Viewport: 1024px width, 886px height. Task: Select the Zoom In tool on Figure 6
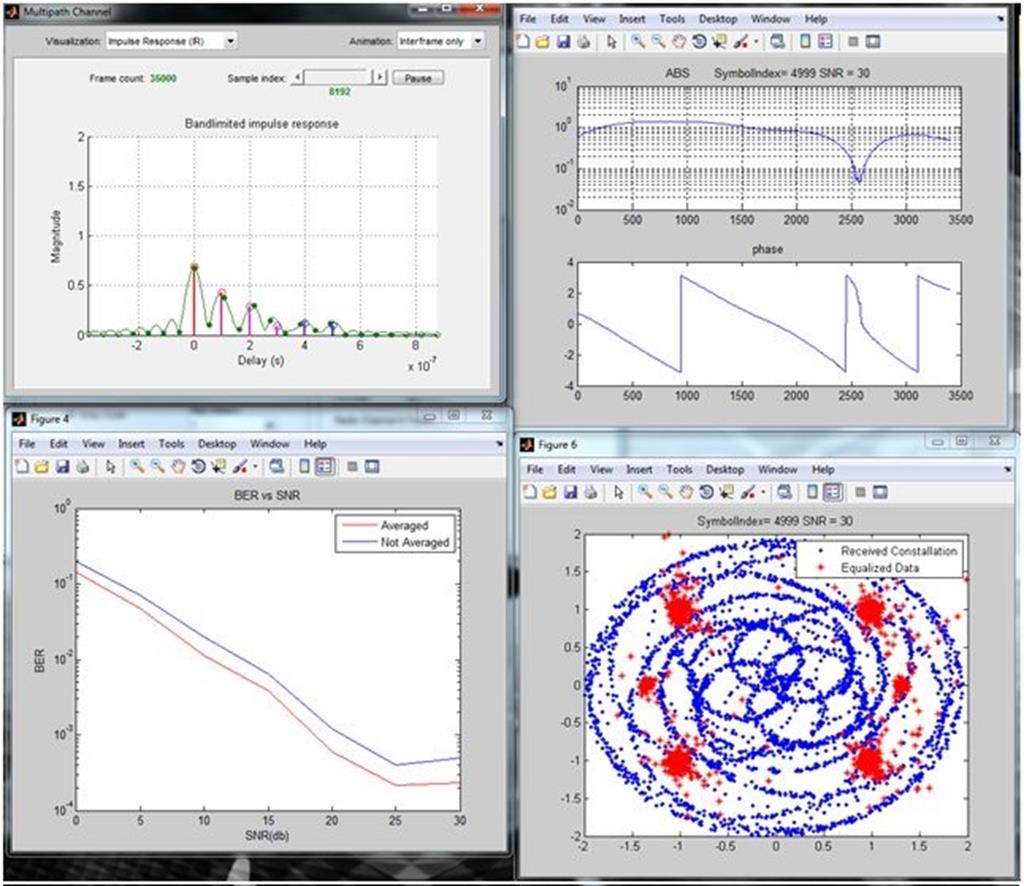tap(644, 491)
